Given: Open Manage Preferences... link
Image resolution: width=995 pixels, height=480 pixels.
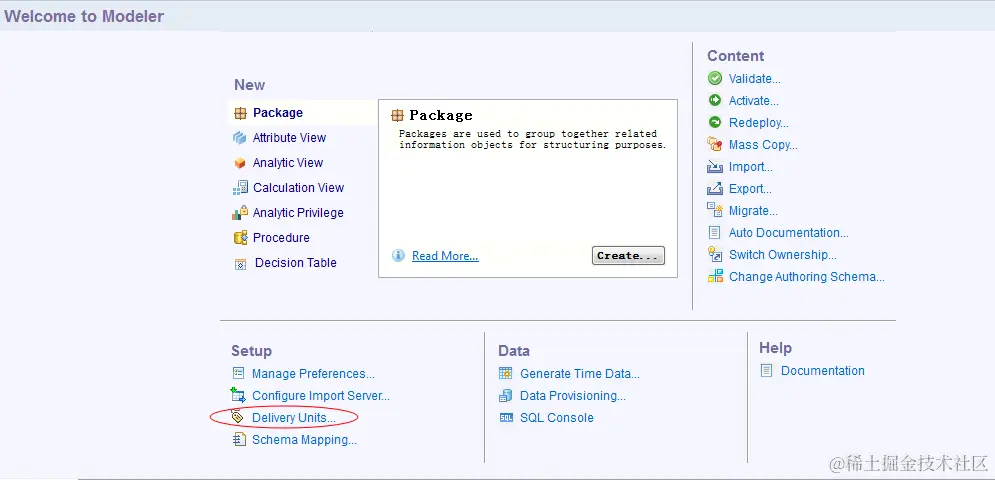Looking at the screenshot, I should [x=313, y=374].
